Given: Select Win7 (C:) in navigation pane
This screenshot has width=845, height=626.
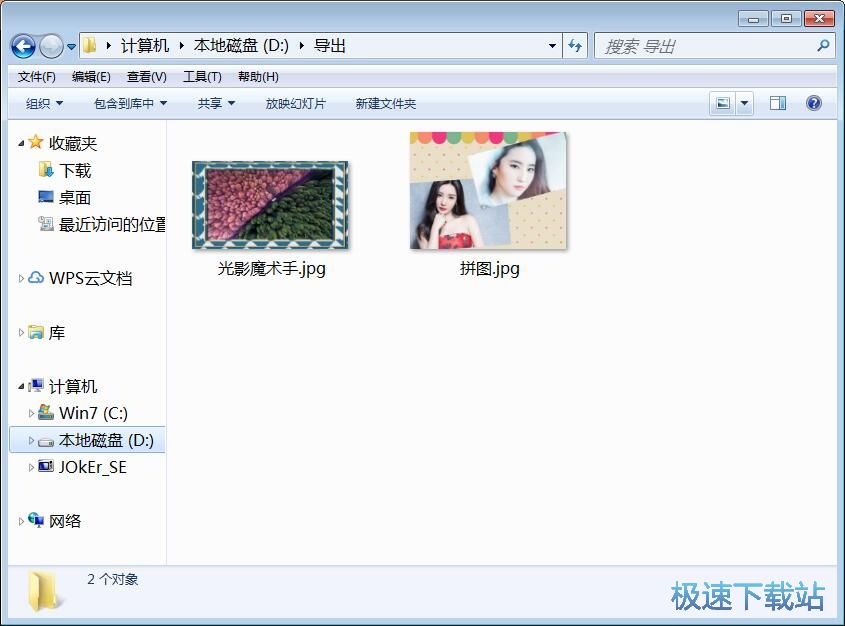Looking at the screenshot, I should pos(93,413).
